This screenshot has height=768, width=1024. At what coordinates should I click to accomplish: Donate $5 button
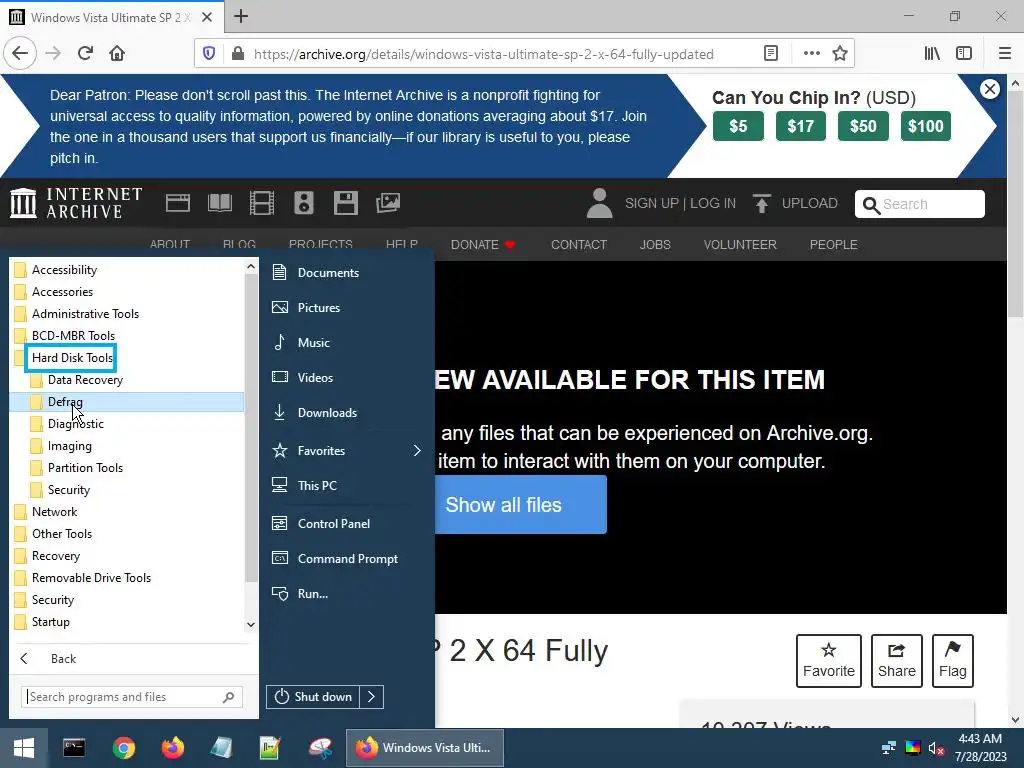pos(738,126)
